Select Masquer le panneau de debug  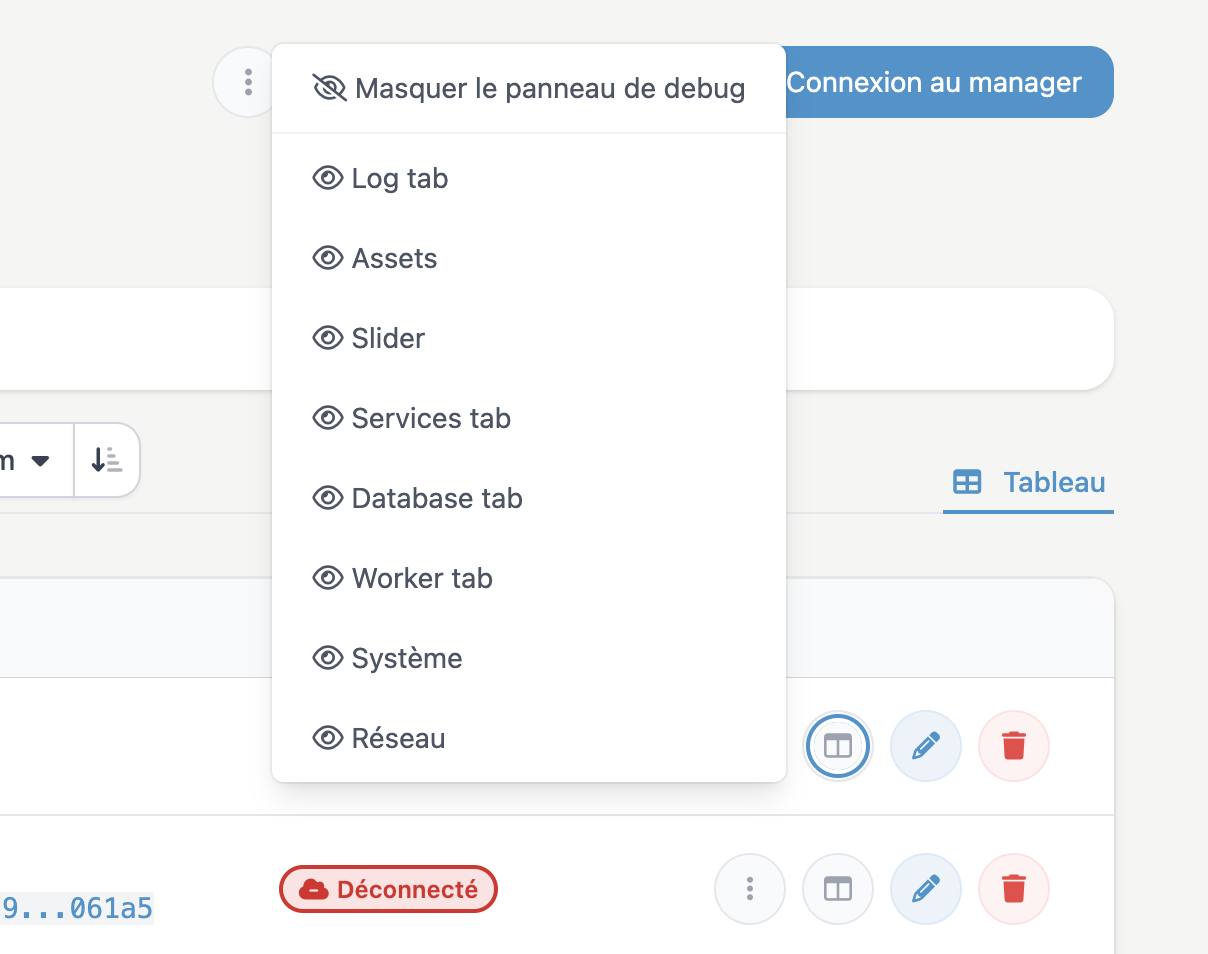[x=529, y=88]
